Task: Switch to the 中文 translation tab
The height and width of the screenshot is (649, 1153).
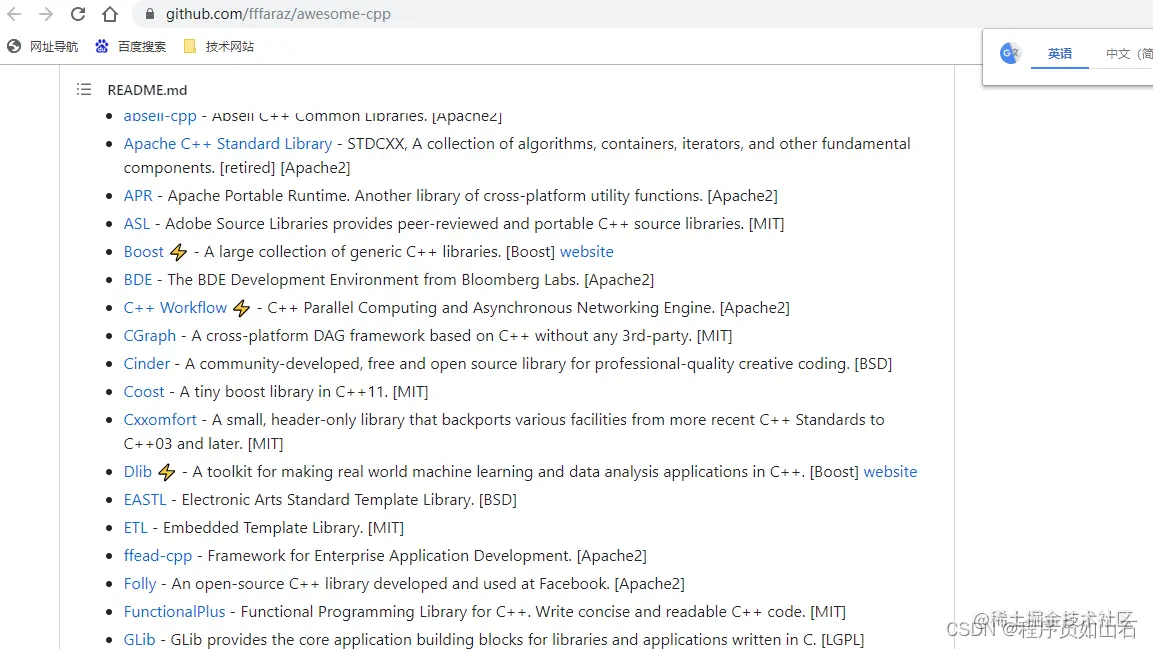Action: [x=1124, y=54]
